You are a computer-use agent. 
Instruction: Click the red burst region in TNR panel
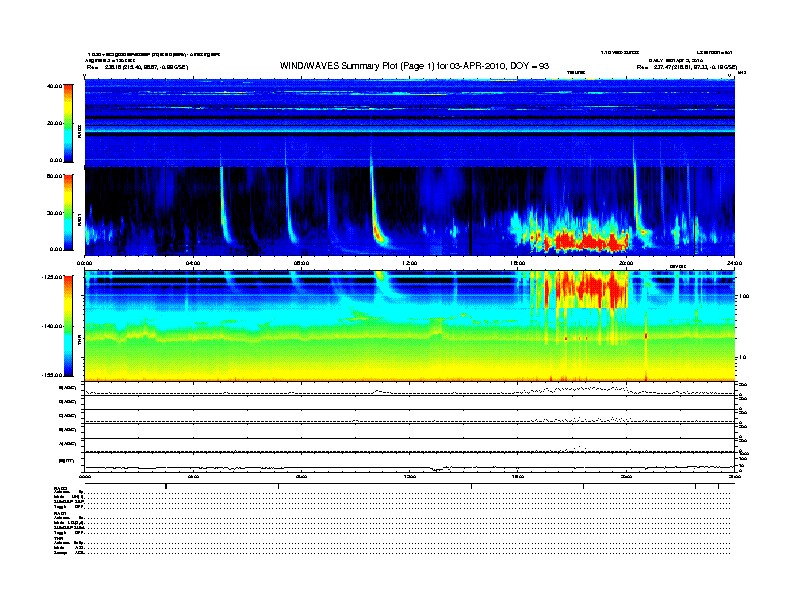coord(586,289)
